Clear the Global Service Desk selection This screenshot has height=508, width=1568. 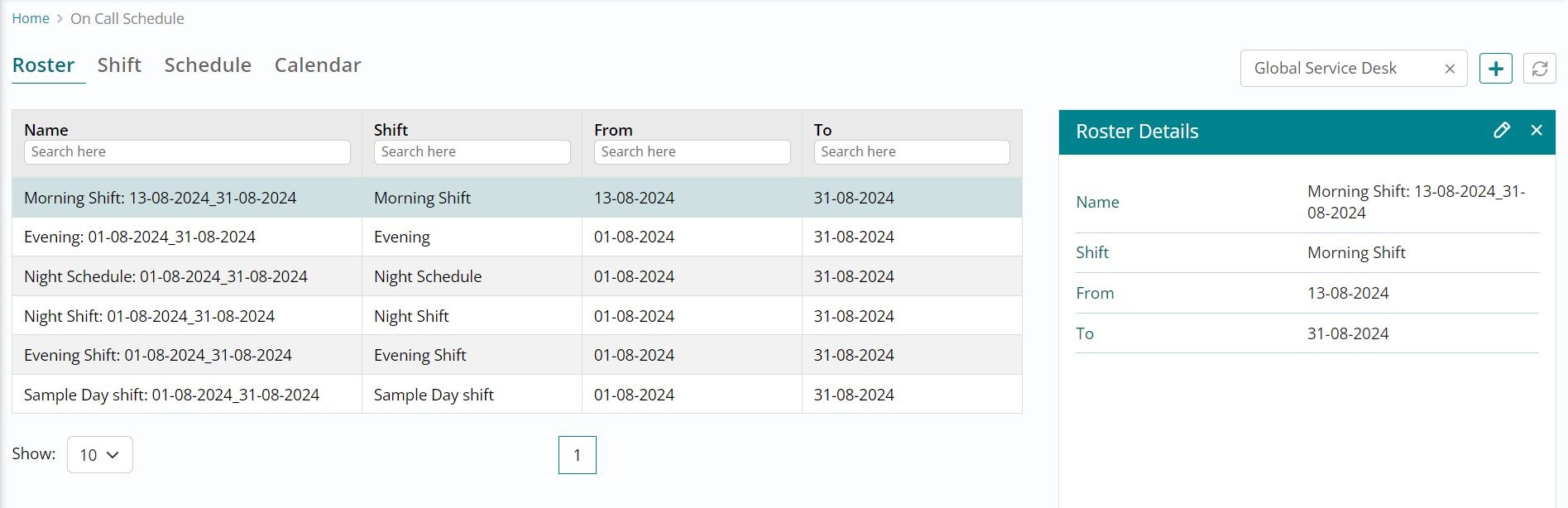click(1450, 69)
